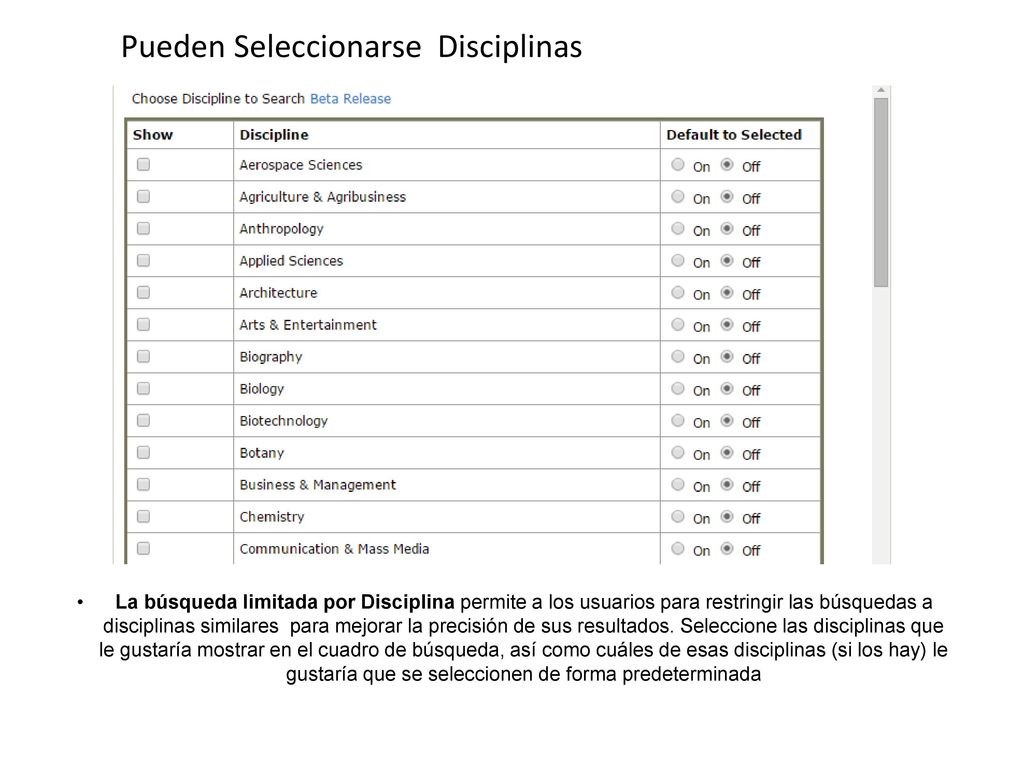Choose Off radio for Applied Sciences
This screenshot has height=768, width=1024.
tap(727, 261)
